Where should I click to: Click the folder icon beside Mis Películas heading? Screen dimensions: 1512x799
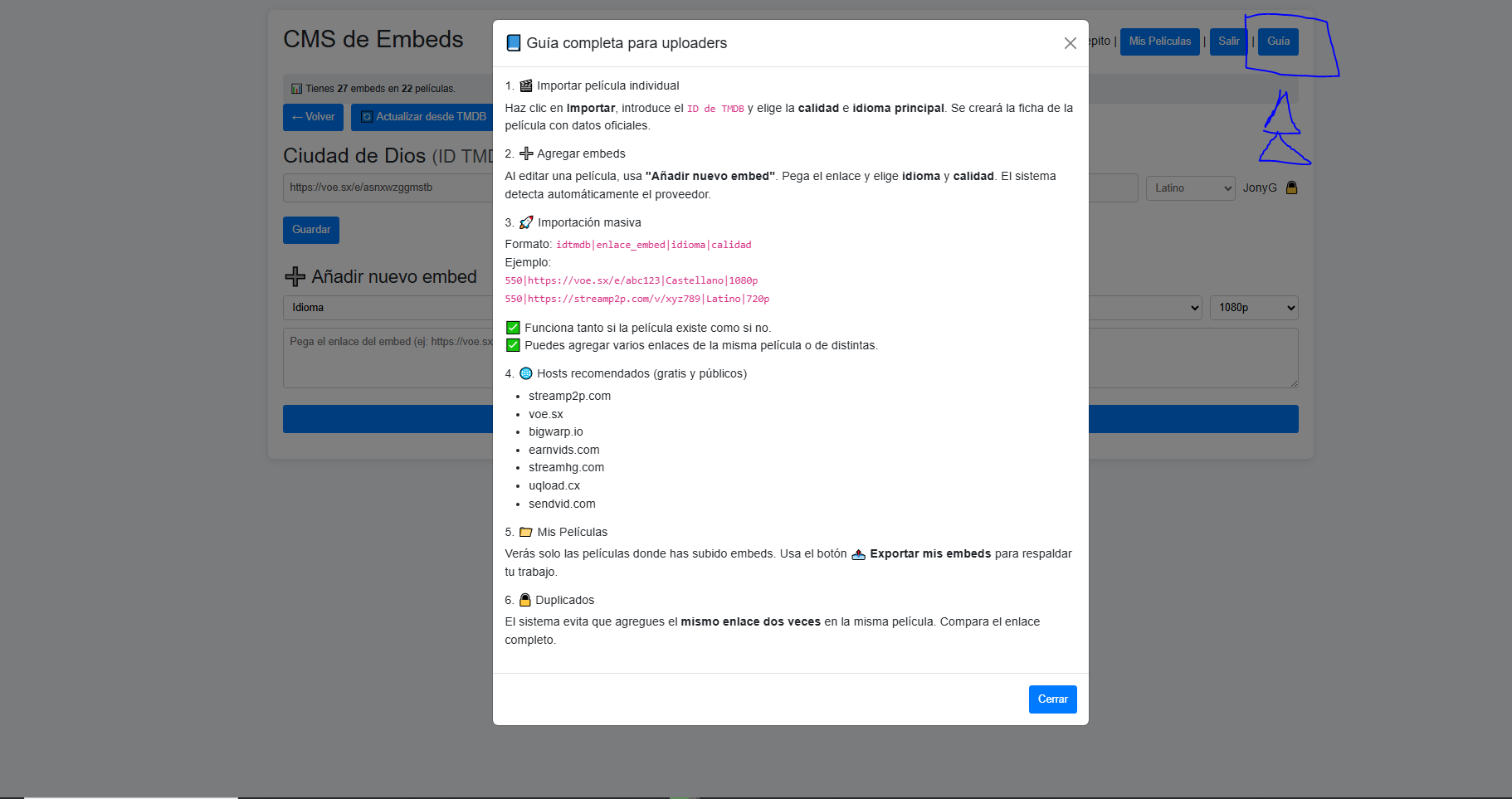526,532
